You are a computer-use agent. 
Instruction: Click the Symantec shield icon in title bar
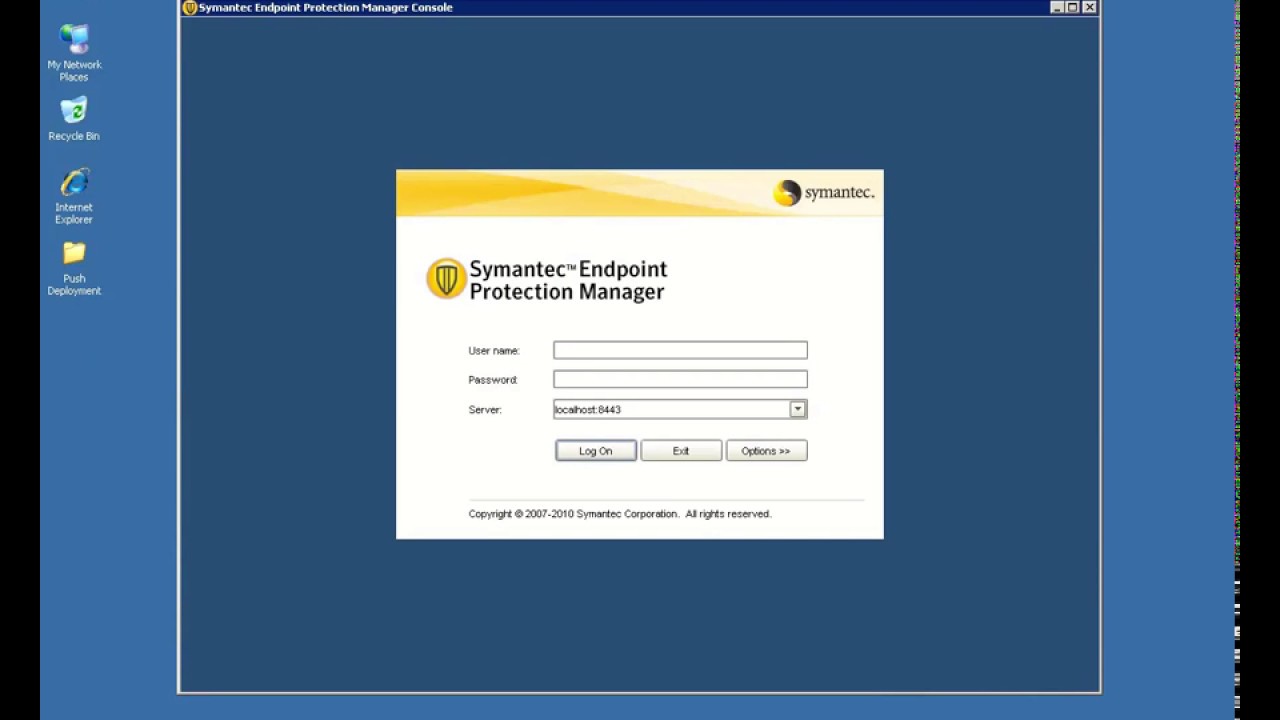pyautogui.click(x=190, y=7)
